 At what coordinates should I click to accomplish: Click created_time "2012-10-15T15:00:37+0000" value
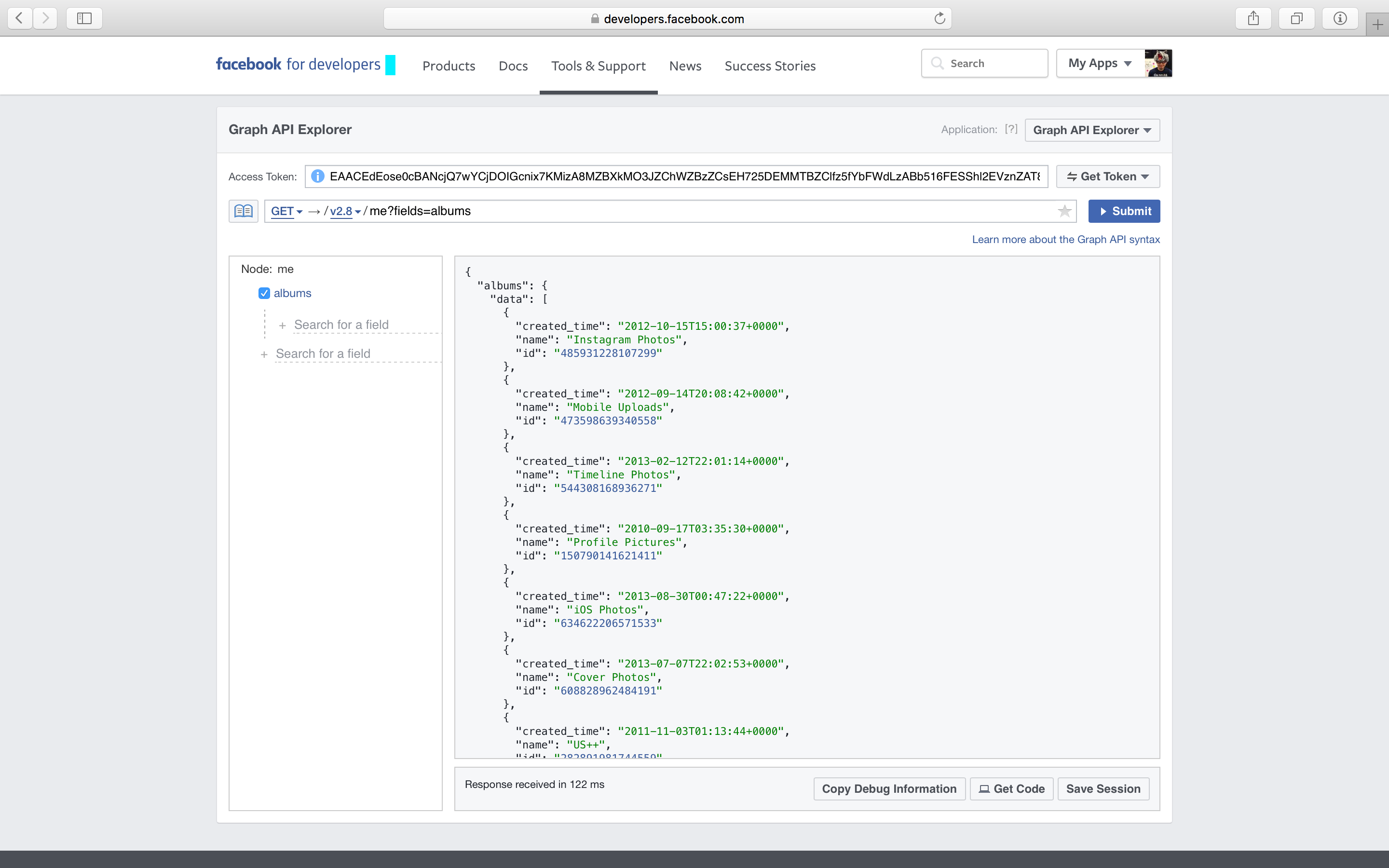[x=701, y=326]
